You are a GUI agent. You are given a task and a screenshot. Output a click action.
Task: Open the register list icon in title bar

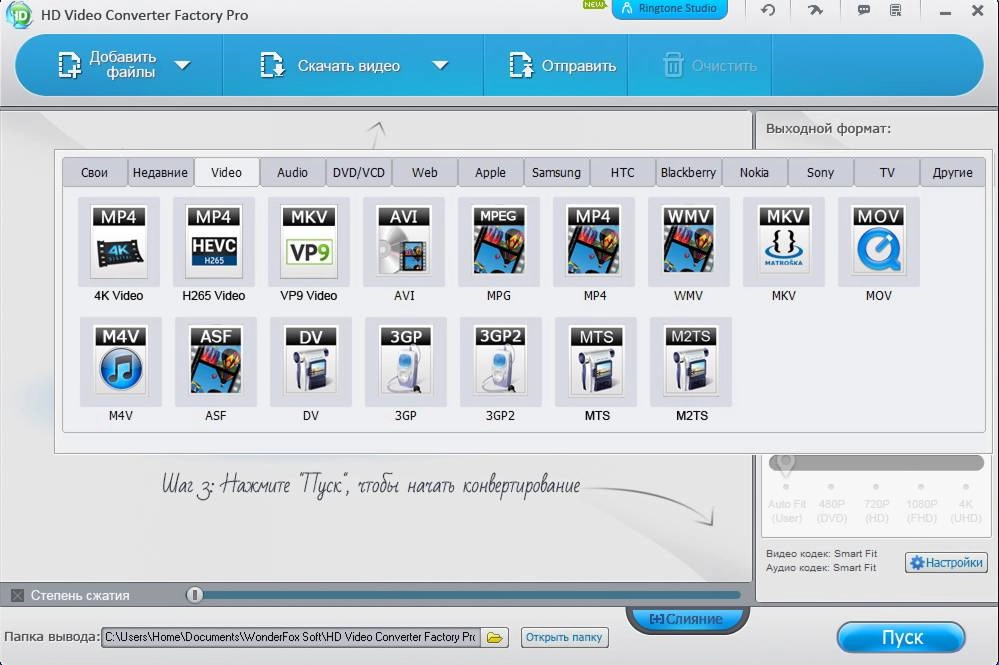(x=896, y=10)
